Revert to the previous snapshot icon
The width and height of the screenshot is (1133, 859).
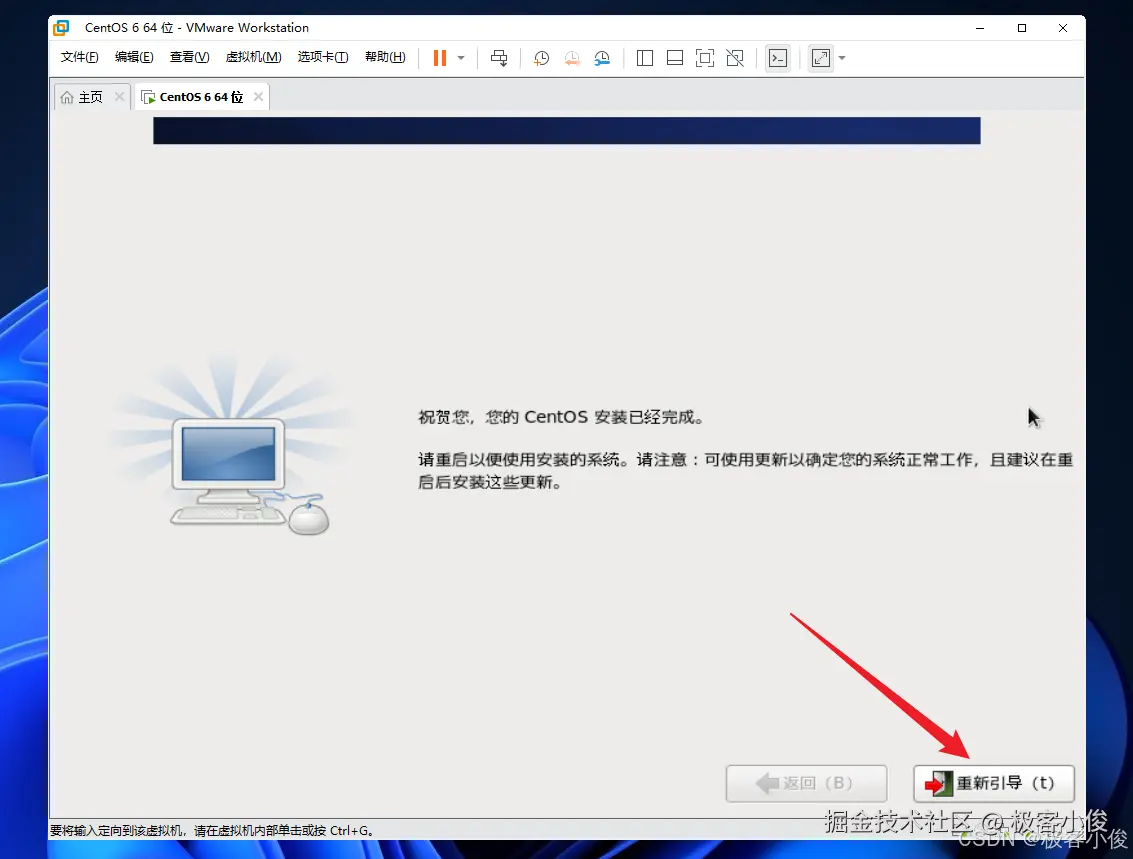point(572,58)
